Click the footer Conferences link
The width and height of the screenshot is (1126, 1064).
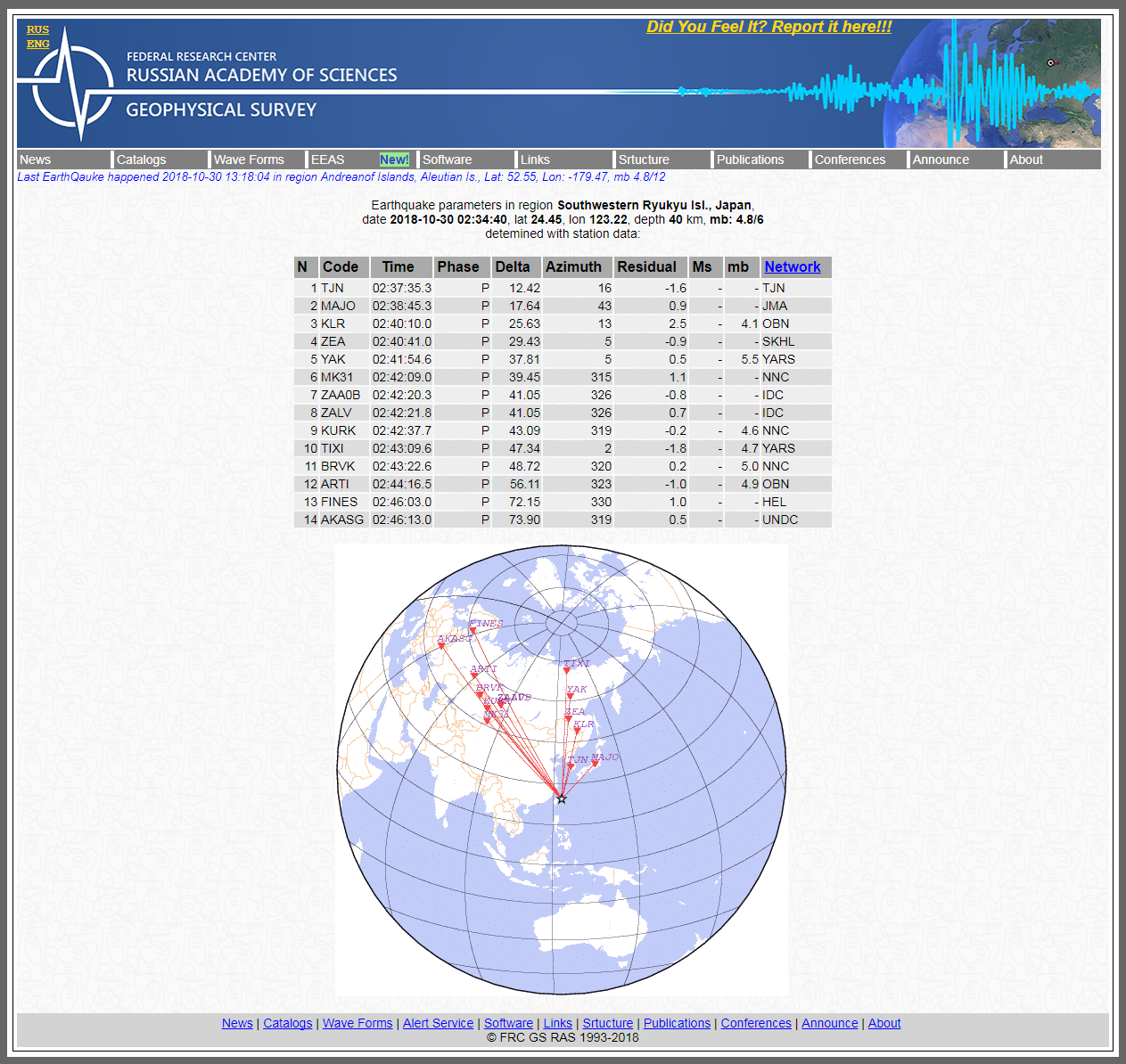click(756, 1023)
